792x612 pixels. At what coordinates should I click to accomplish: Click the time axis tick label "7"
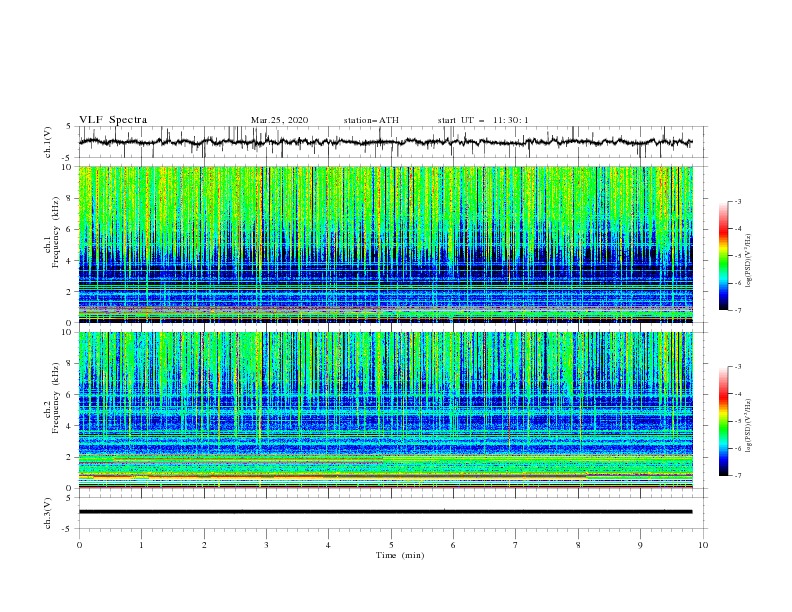pyautogui.click(x=516, y=545)
